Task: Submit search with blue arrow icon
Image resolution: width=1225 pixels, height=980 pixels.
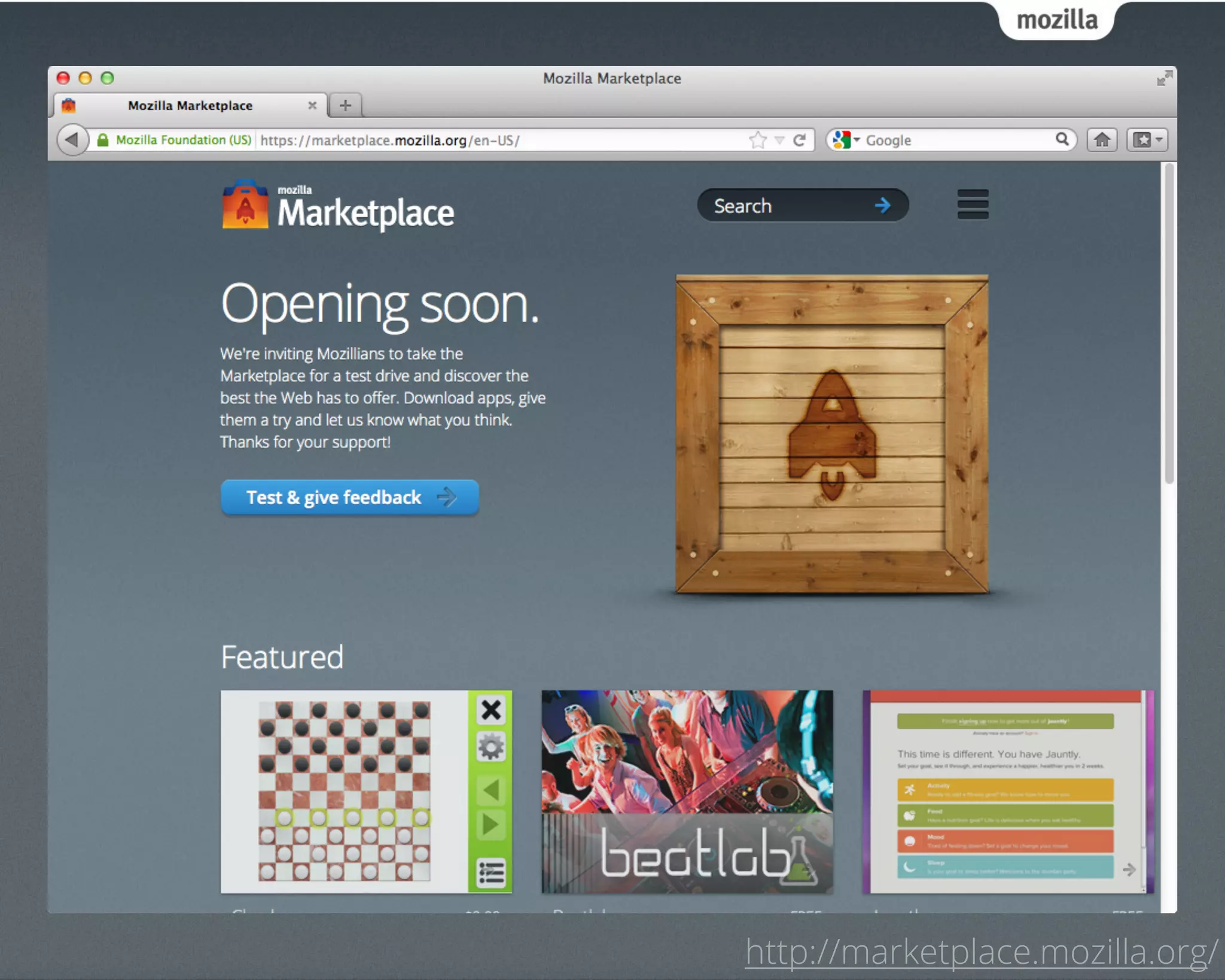Action: coord(883,205)
